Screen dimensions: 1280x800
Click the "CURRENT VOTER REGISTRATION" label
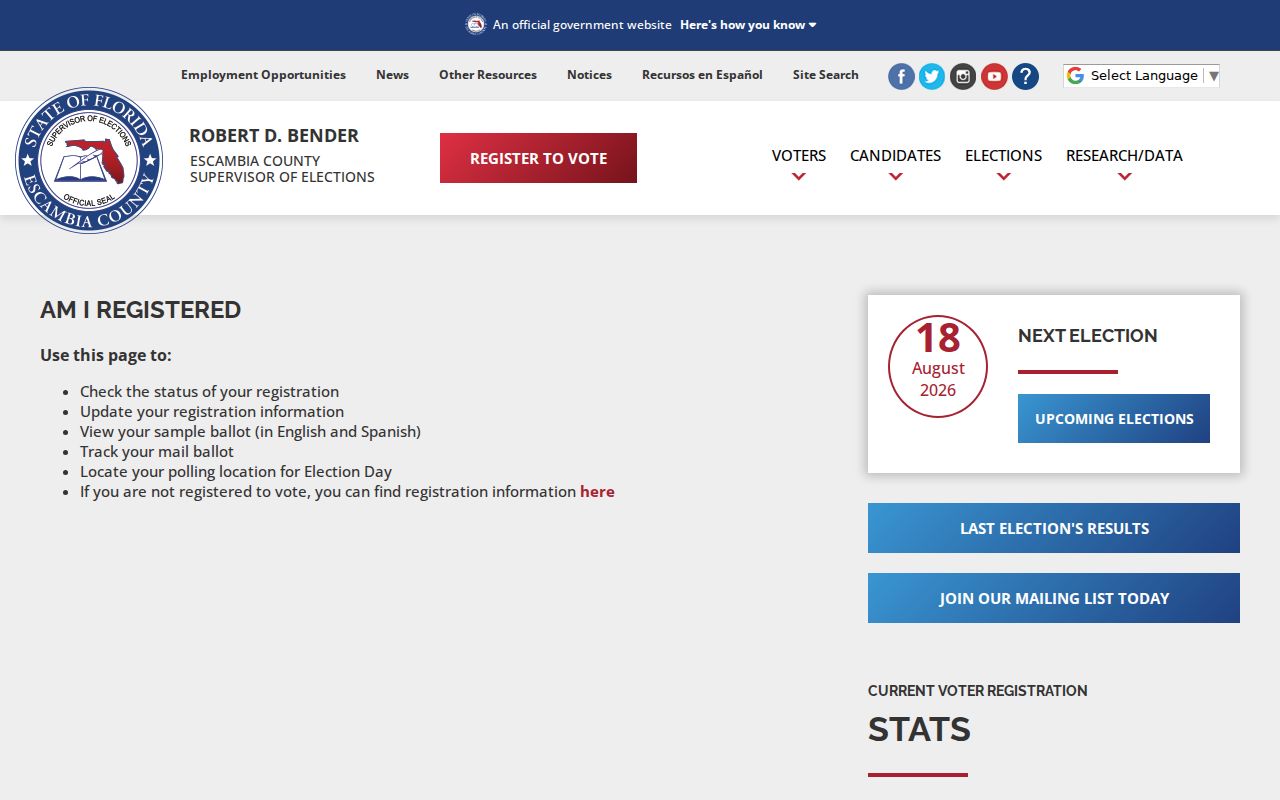click(977, 691)
